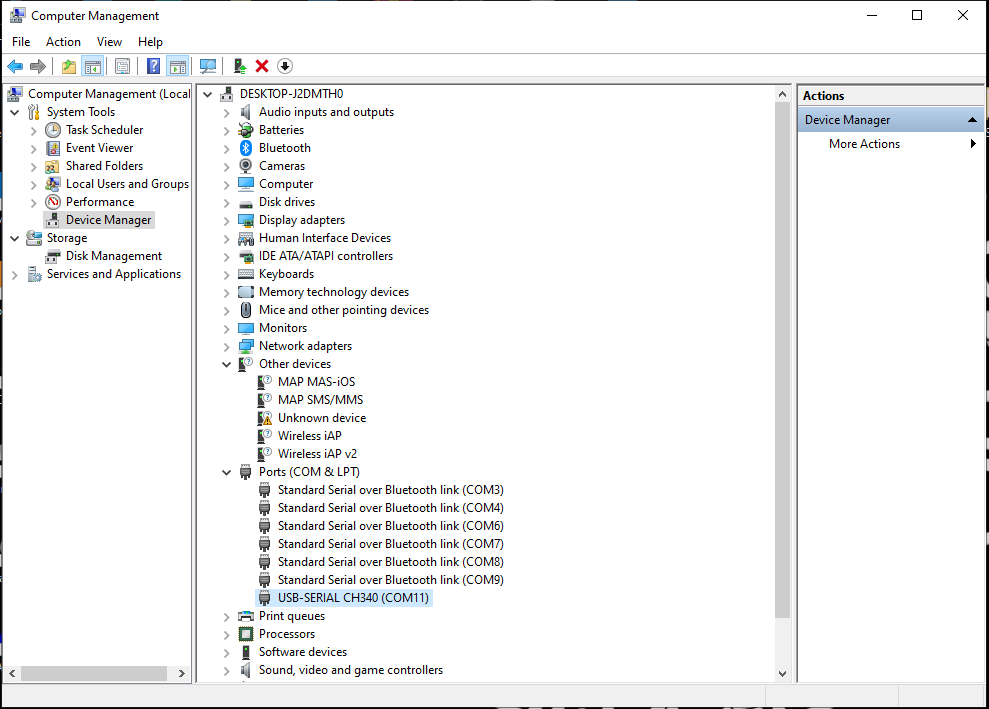The image size is (989, 709).
Task: Open the Action menu
Action: coord(63,42)
